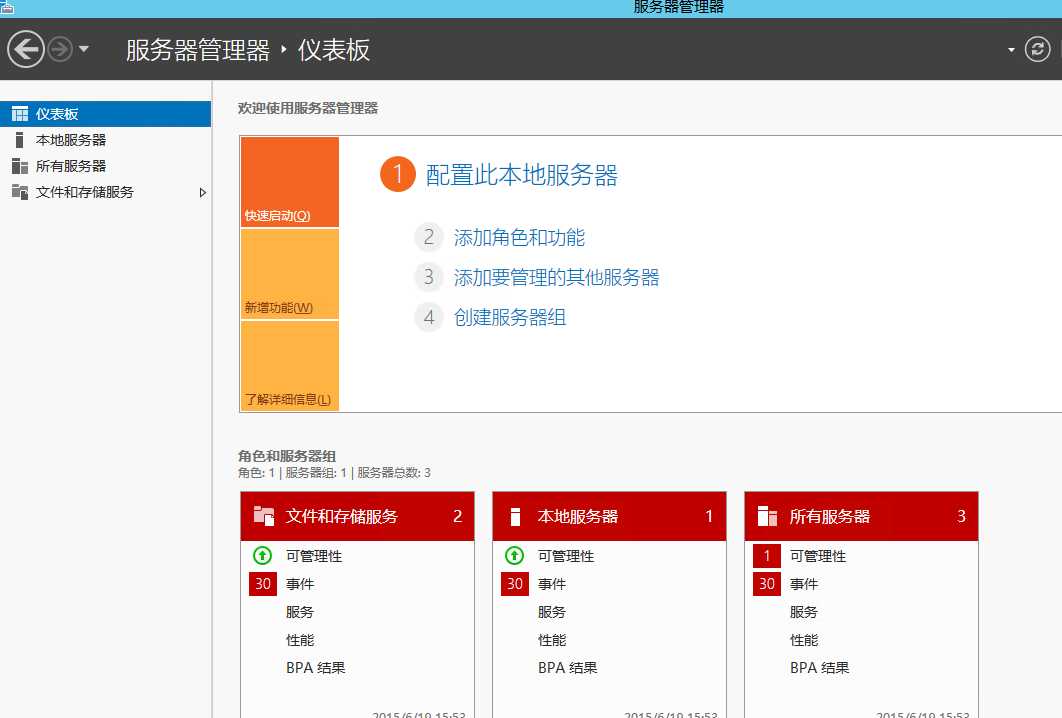Click the forward navigation arrow
The image size is (1062, 718).
click(60, 49)
